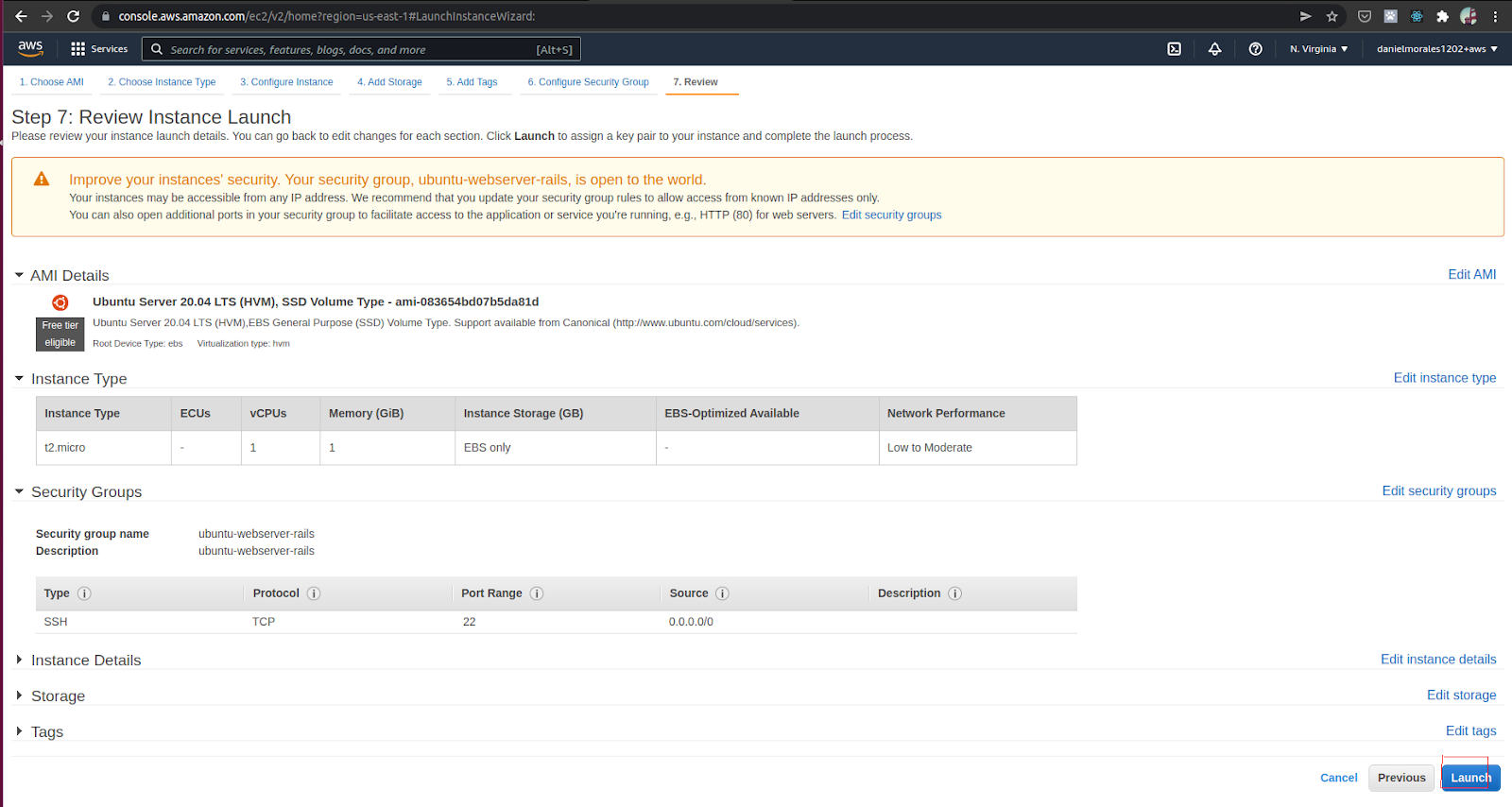This screenshot has height=807, width=1512.
Task: Click the Ubuntu Server 20.04 LTS AMI title
Action: coord(316,301)
